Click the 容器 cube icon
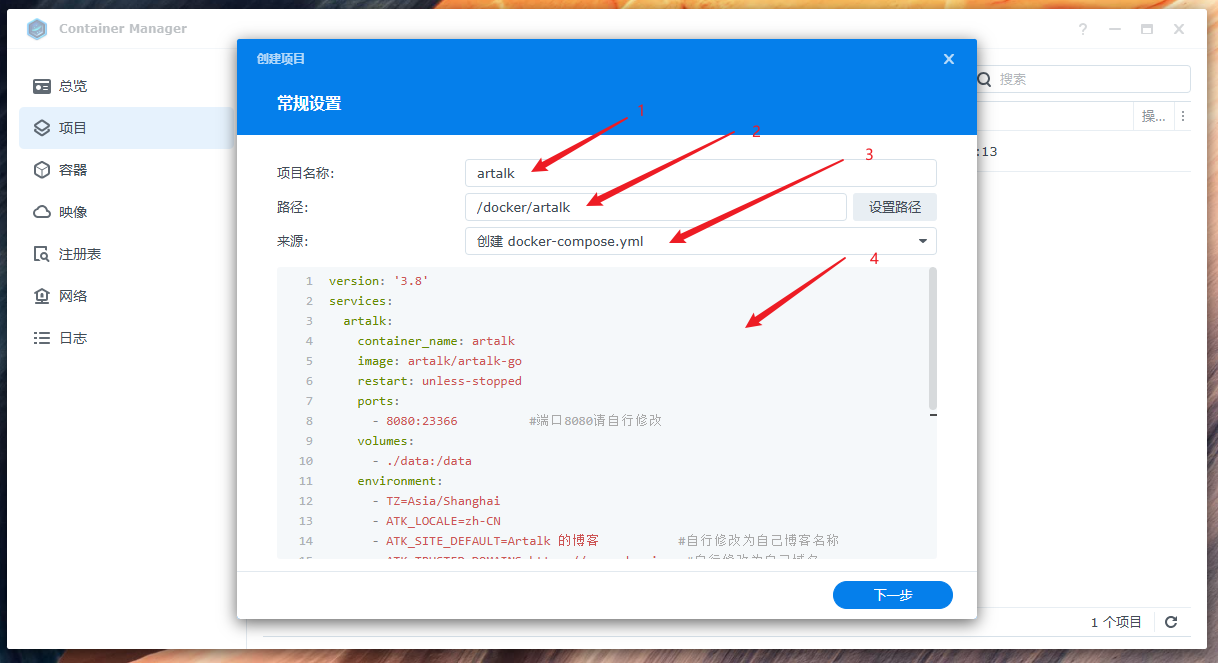This screenshot has height=663, width=1218. [42, 170]
